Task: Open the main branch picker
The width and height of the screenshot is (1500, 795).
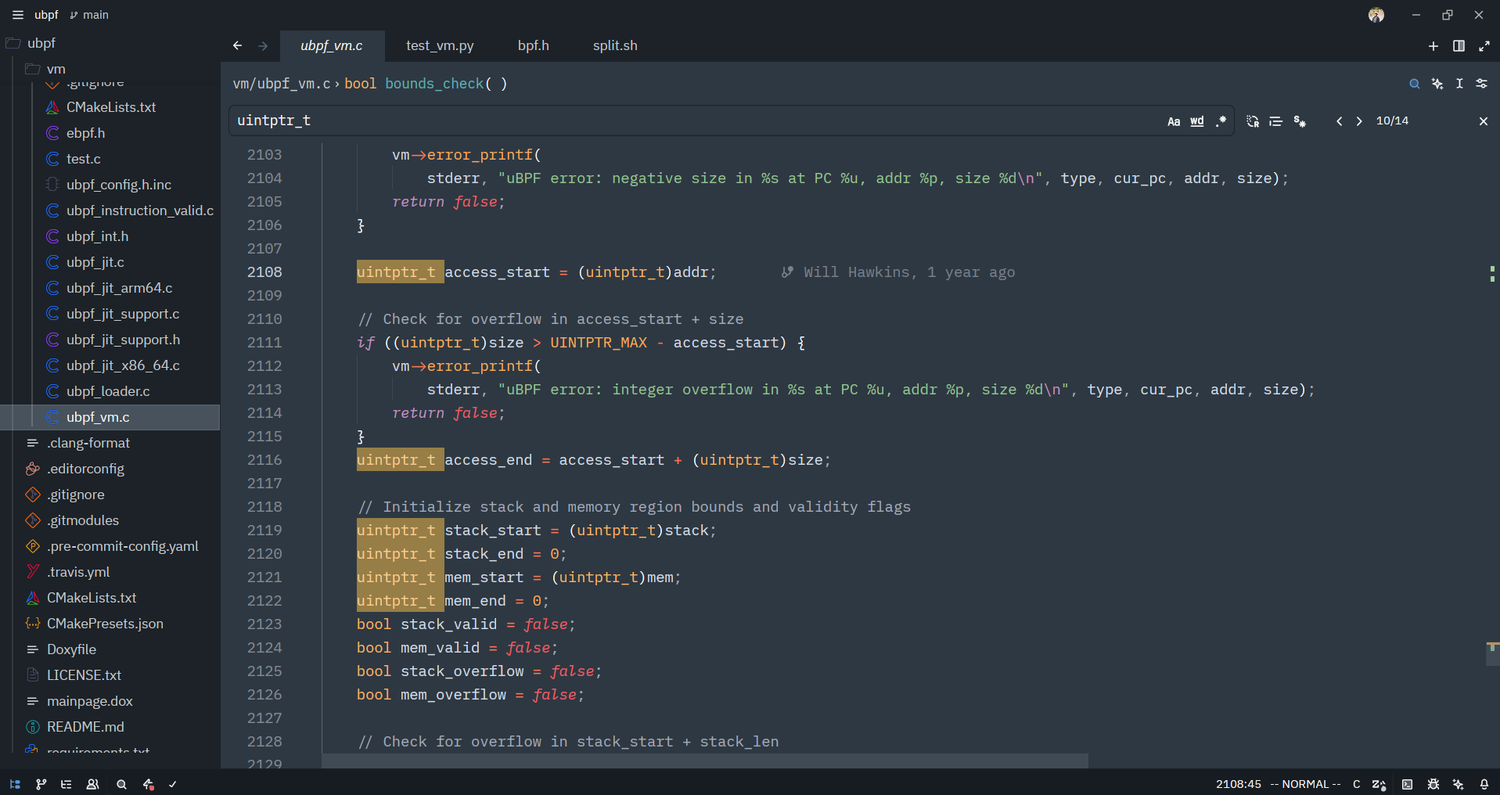Action: point(90,15)
